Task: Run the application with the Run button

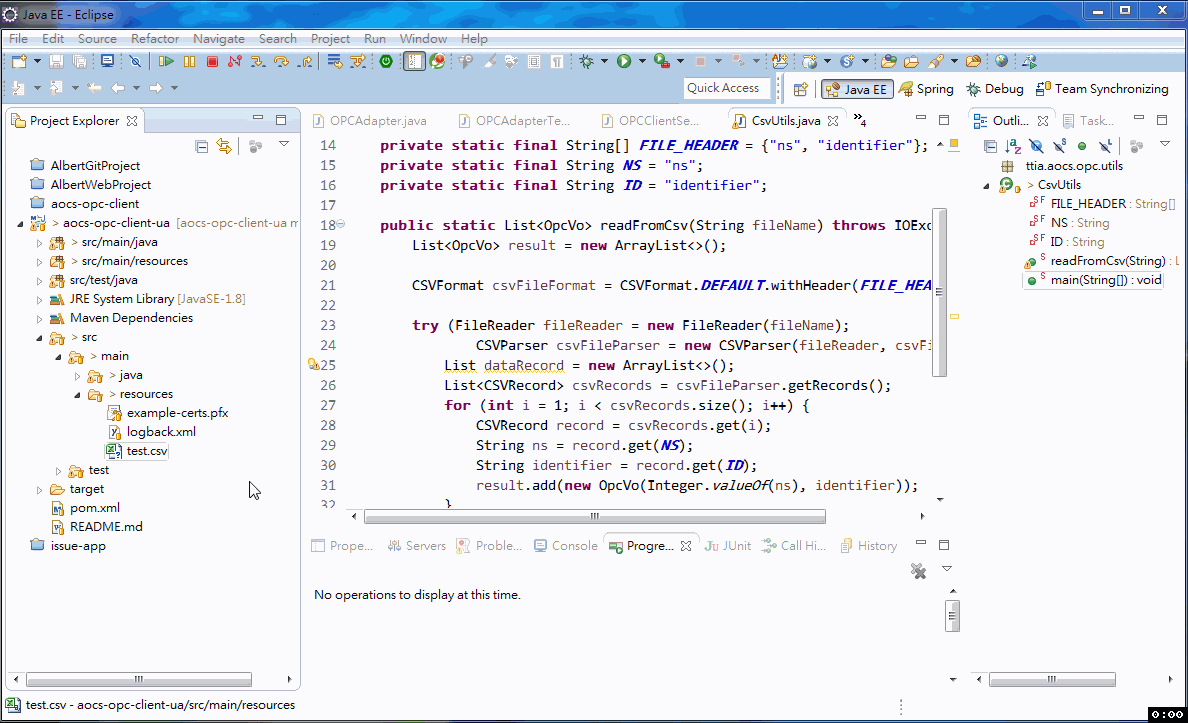Action: click(x=622, y=60)
